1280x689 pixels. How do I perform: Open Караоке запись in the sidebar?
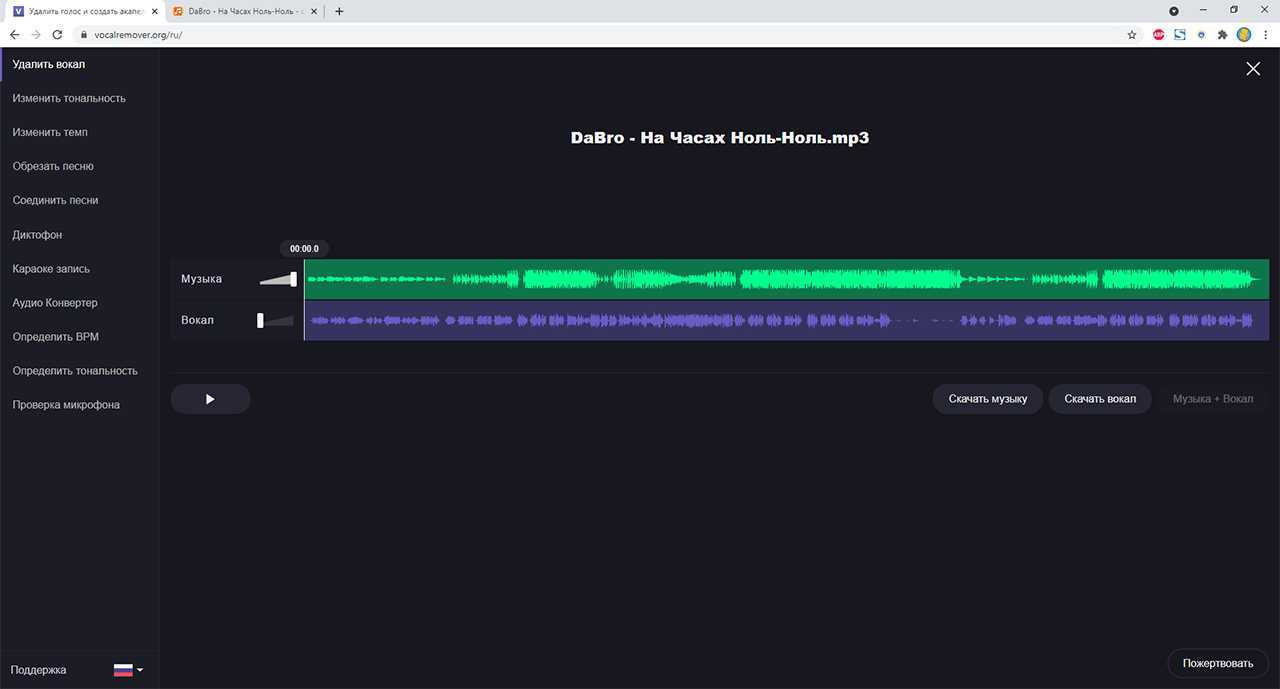[x=51, y=268]
